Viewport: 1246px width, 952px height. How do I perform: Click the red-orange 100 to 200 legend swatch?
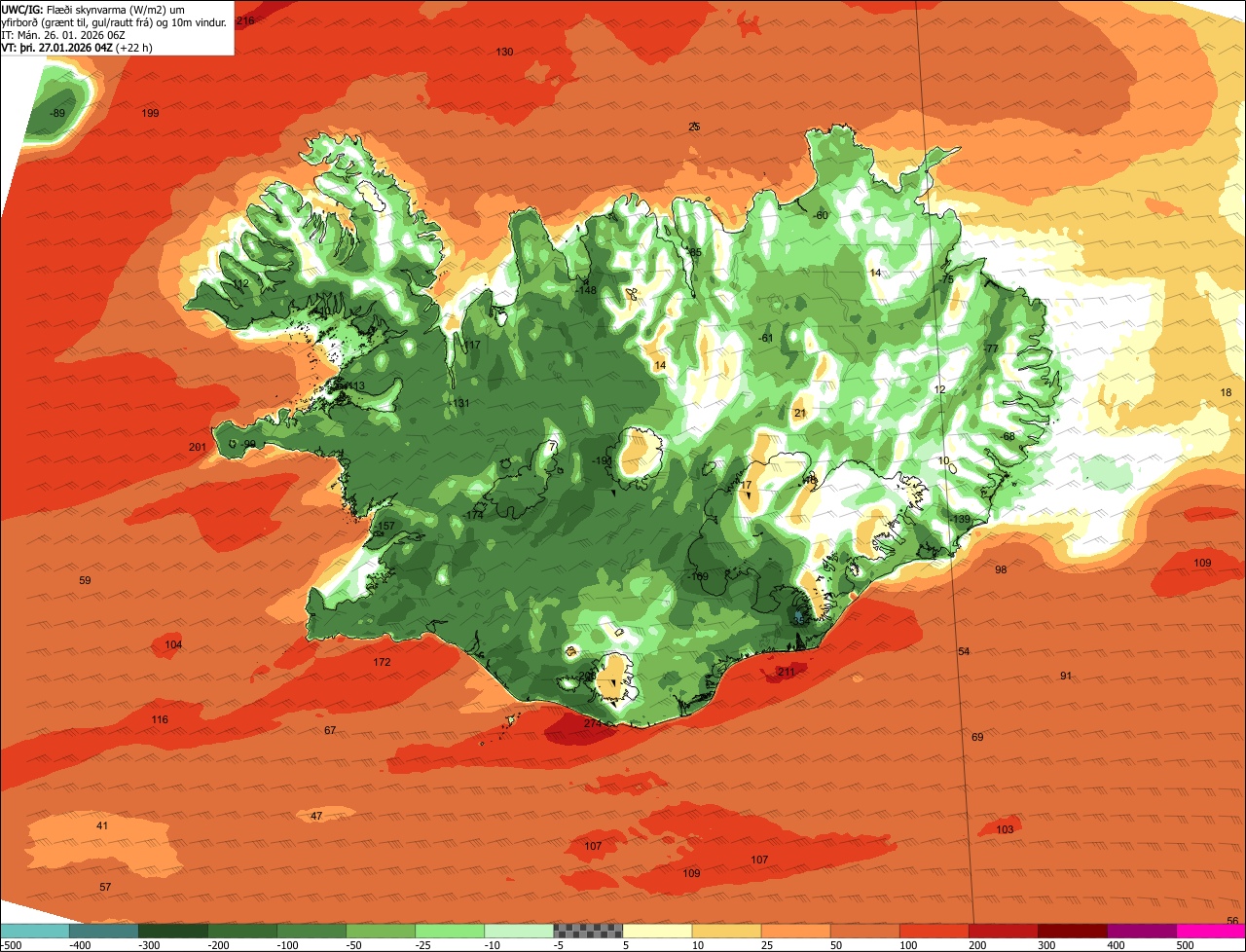tap(933, 931)
